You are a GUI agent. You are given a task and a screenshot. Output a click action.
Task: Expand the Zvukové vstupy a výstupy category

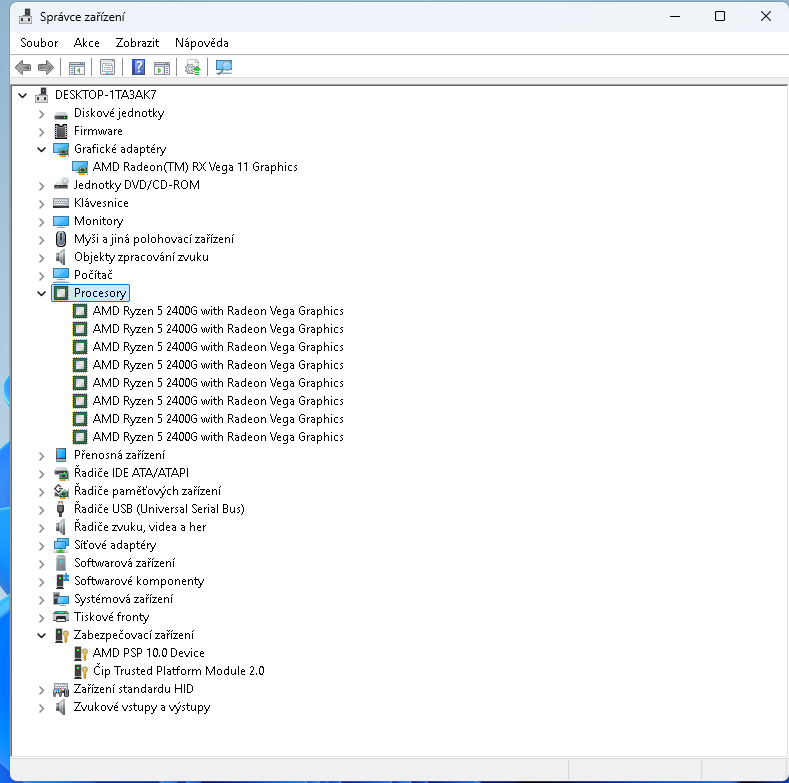coord(41,708)
